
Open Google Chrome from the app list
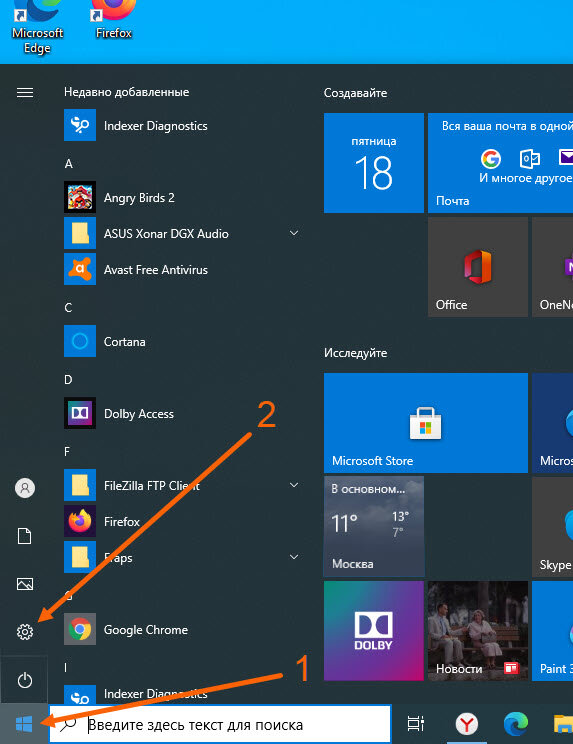click(183, 630)
